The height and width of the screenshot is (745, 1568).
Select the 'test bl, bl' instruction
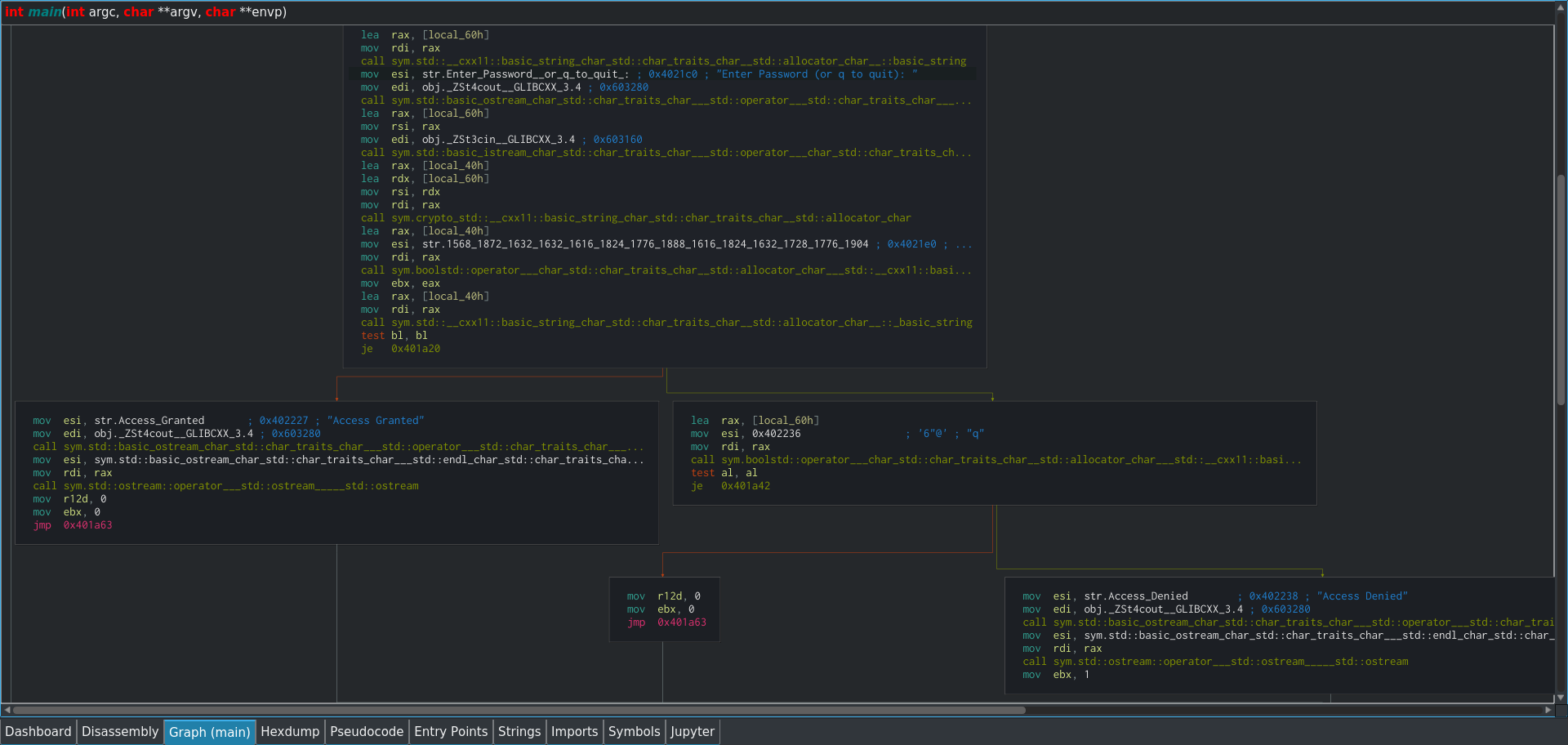point(394,336)
